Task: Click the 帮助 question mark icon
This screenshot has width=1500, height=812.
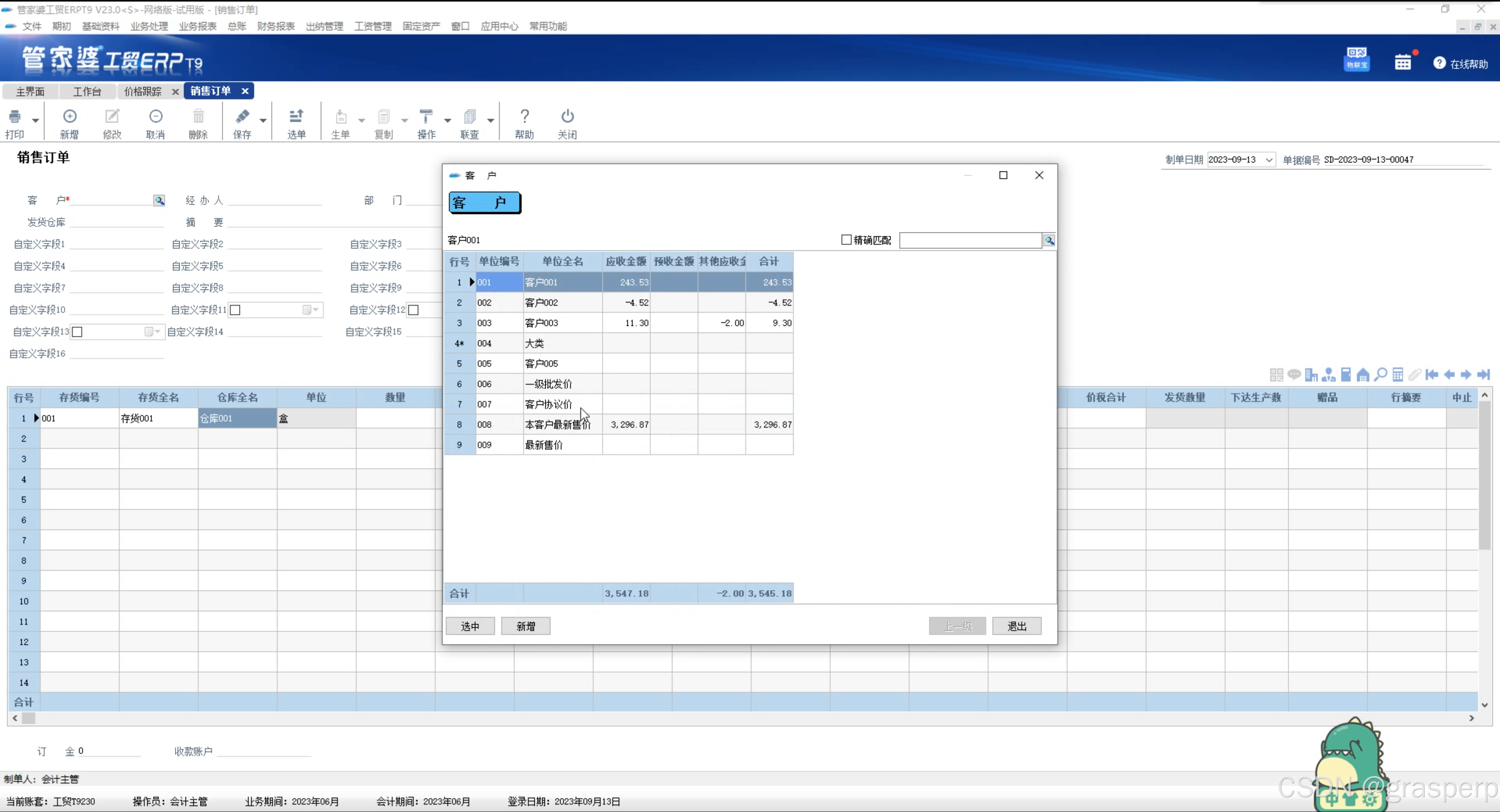Action: (524, 117)
